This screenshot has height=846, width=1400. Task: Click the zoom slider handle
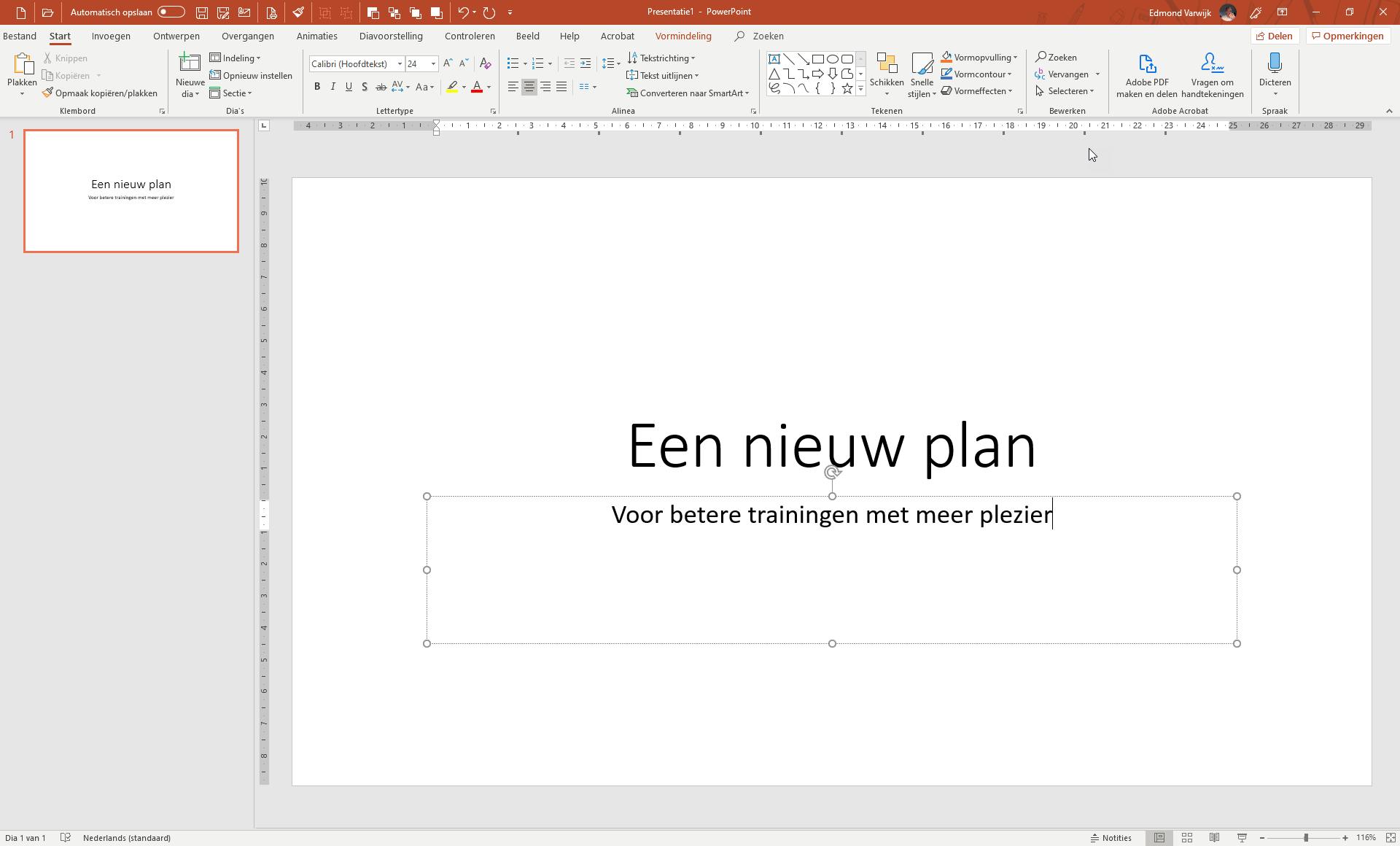(1305, 838)
